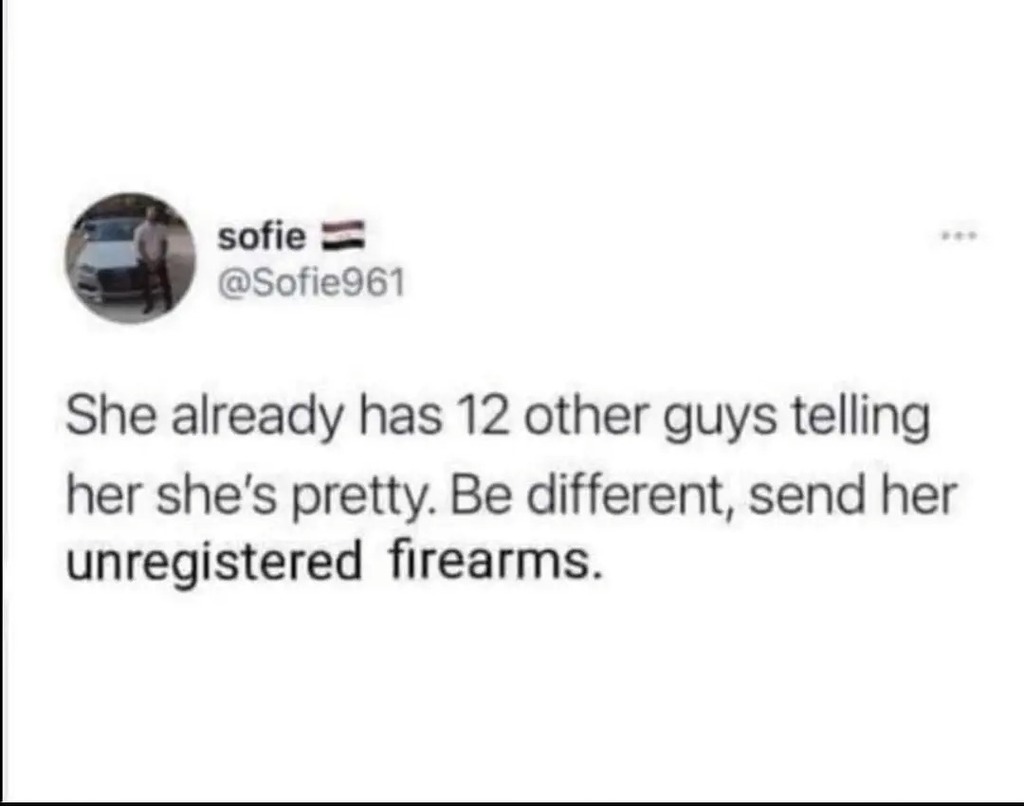Click the display name "sofie"
This screenshot has width=1024, height=806.
(x=261, y=236)
